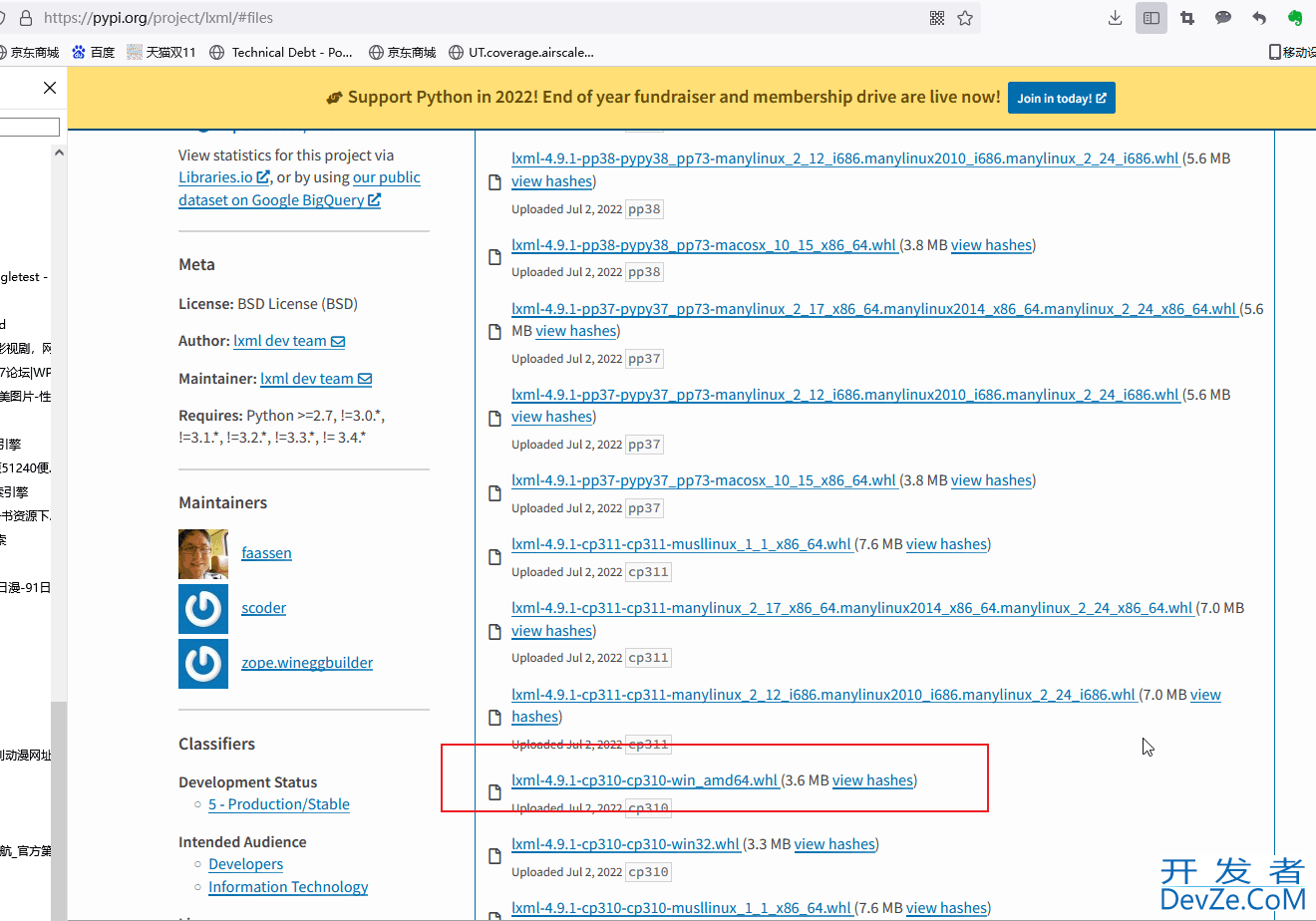Open the UT.coverage.airscale bookmark
The width and height of the screenshot is (1316, 921).
(x=521, y=52)
